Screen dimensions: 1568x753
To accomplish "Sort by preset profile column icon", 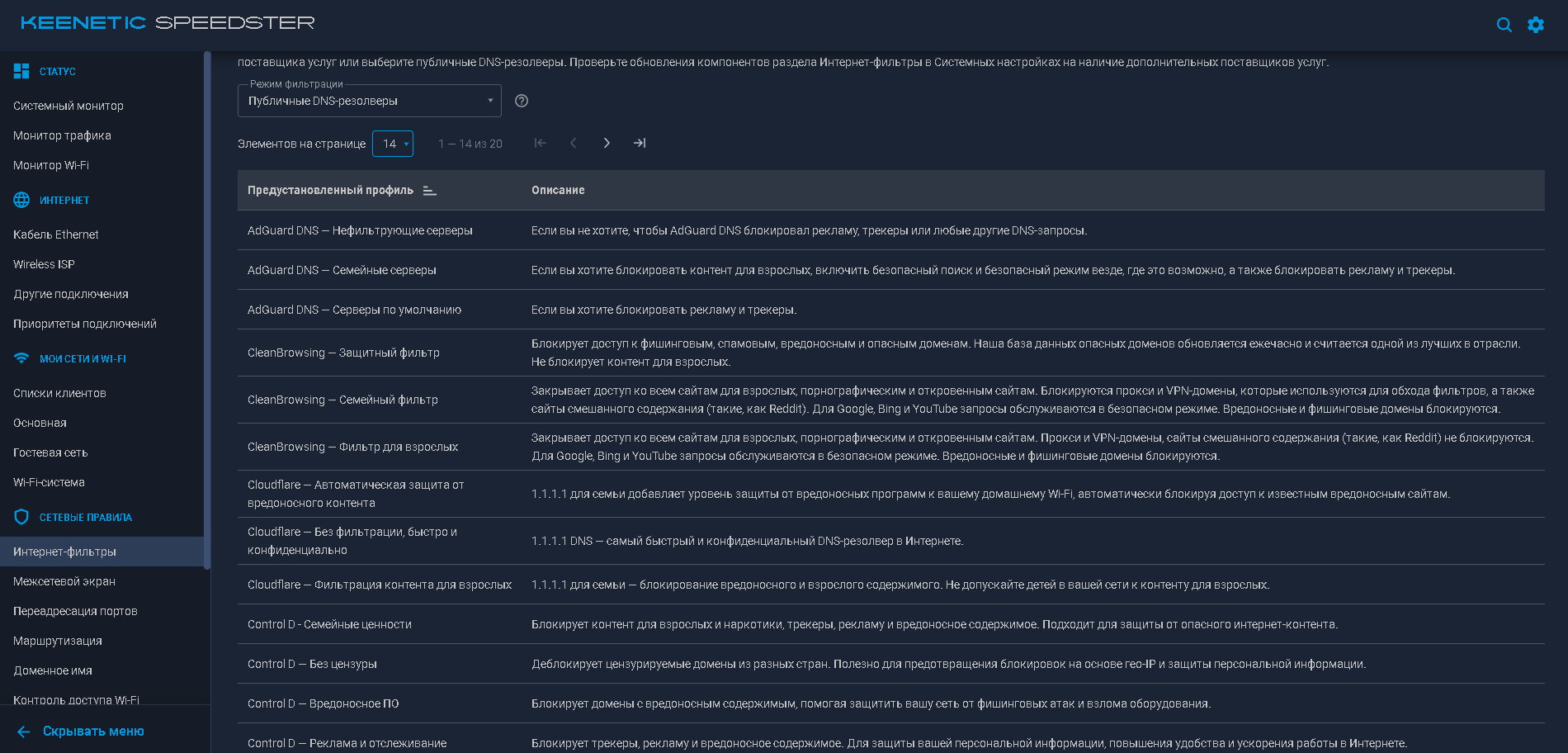I will coord(429,191).
